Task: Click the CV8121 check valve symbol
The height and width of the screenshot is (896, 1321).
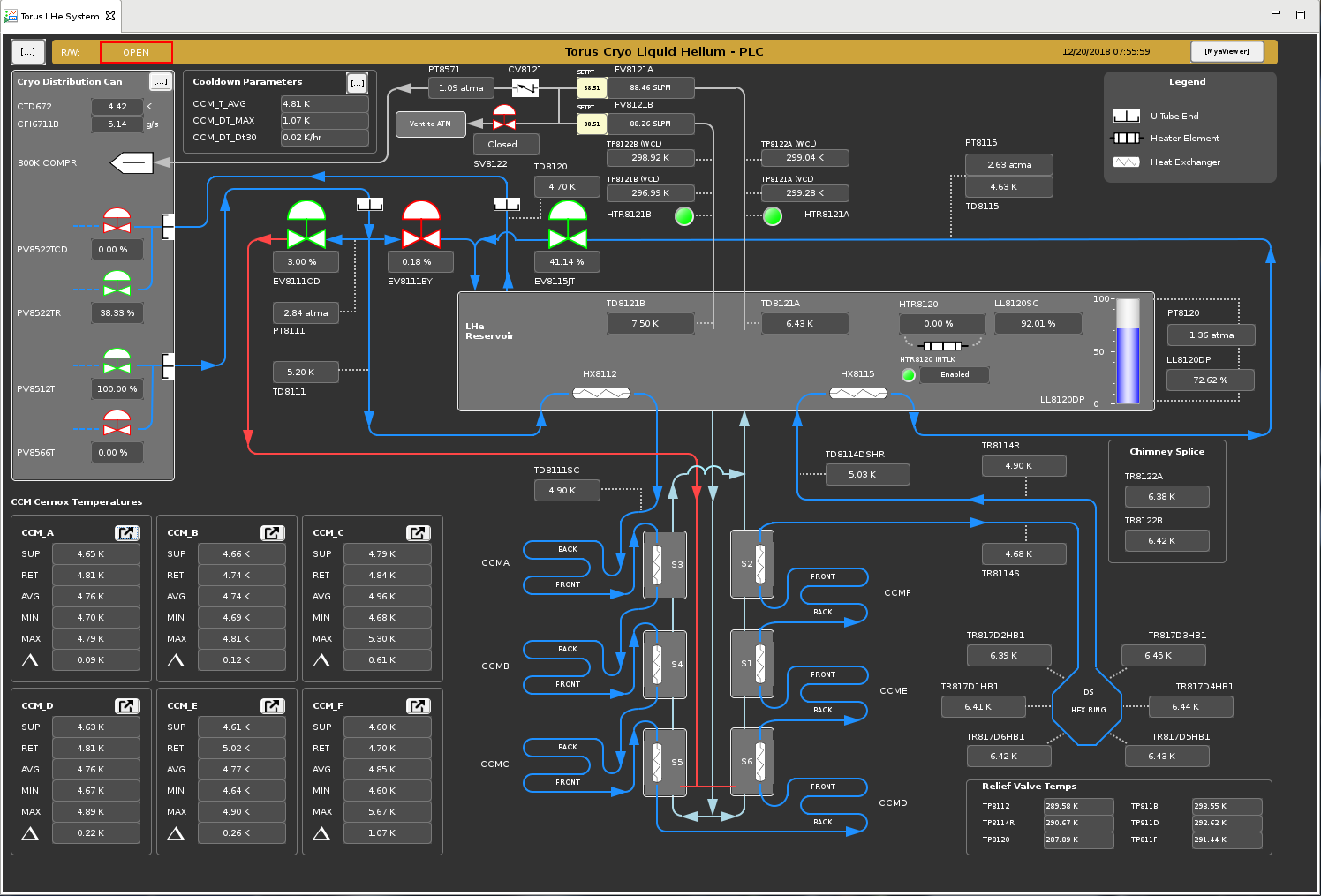Action: click(525, 87)
